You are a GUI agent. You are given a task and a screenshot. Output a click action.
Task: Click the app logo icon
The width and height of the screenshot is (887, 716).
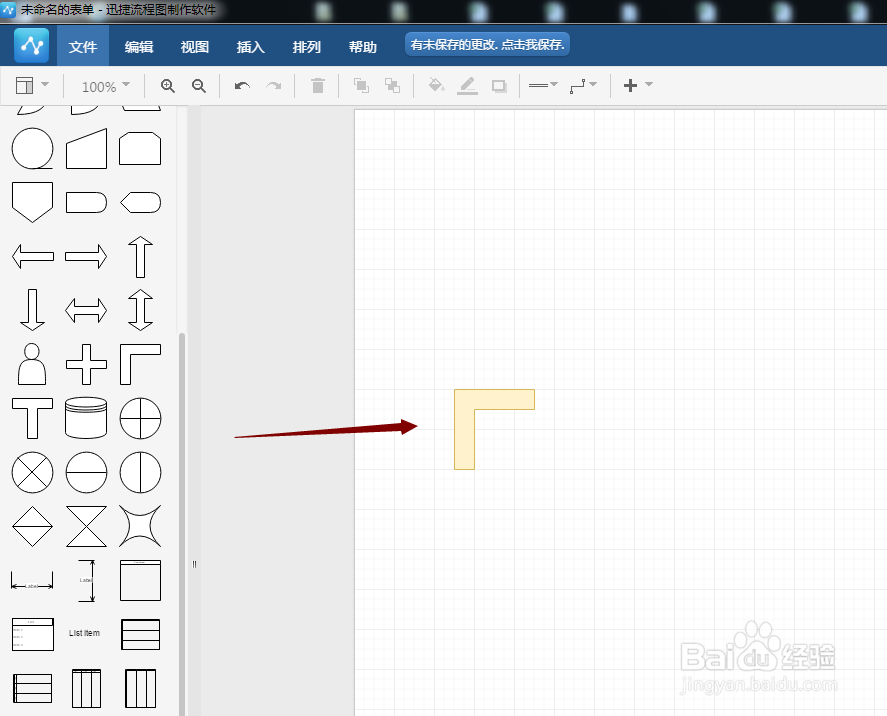[31, 46]
